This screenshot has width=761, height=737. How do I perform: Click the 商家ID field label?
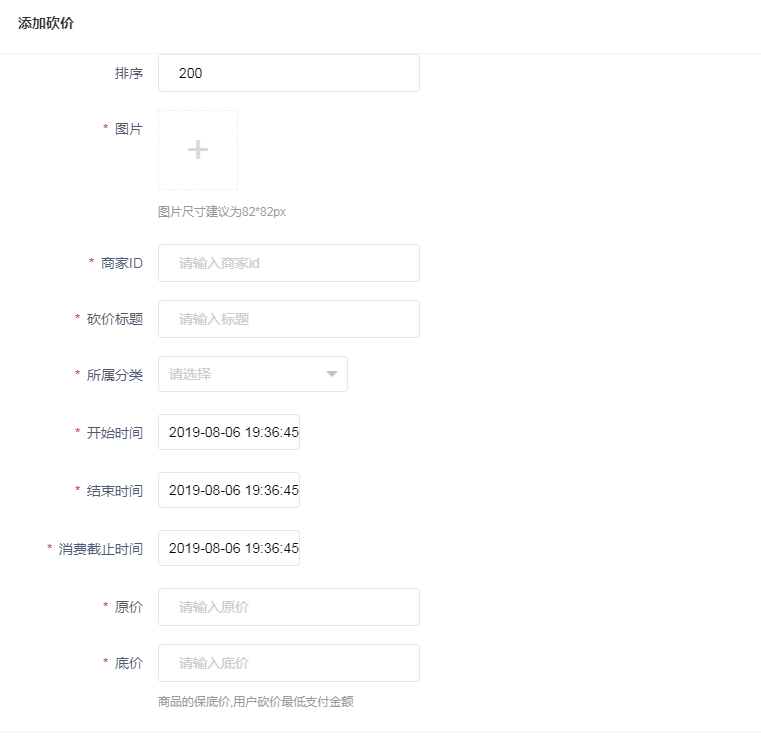click(122, 263)
